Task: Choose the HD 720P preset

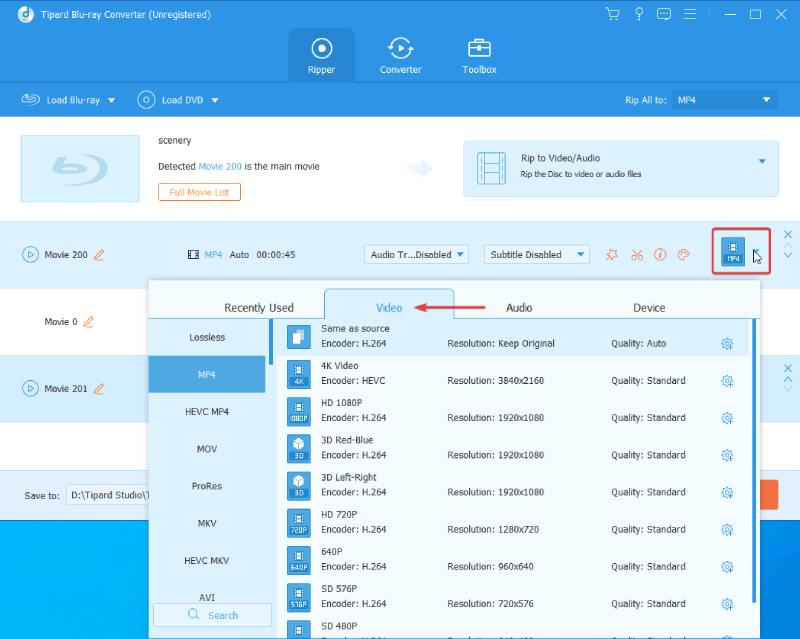Action: 515,523
